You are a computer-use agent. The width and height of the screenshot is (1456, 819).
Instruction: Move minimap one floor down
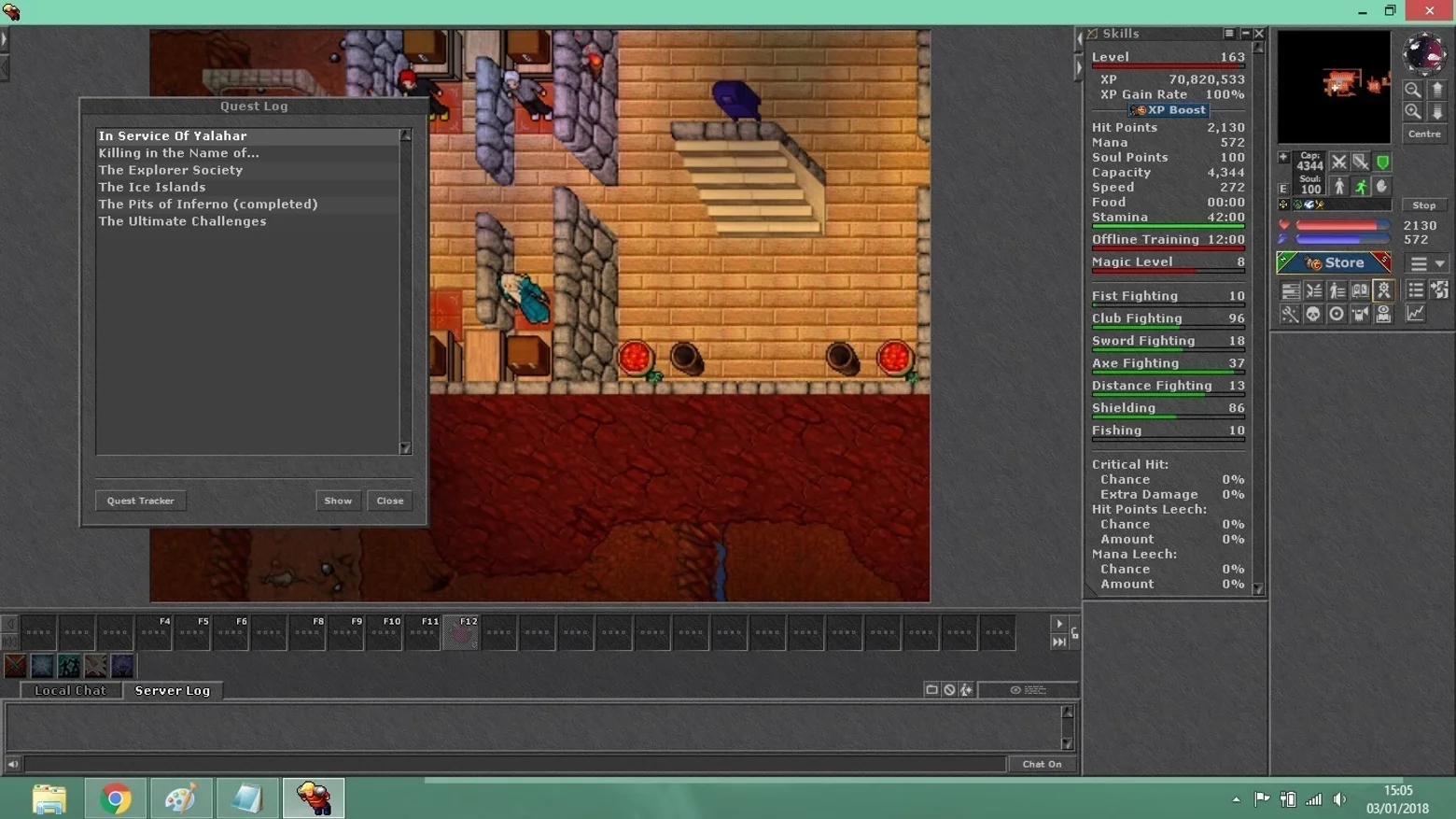(x=1437, y=111)
